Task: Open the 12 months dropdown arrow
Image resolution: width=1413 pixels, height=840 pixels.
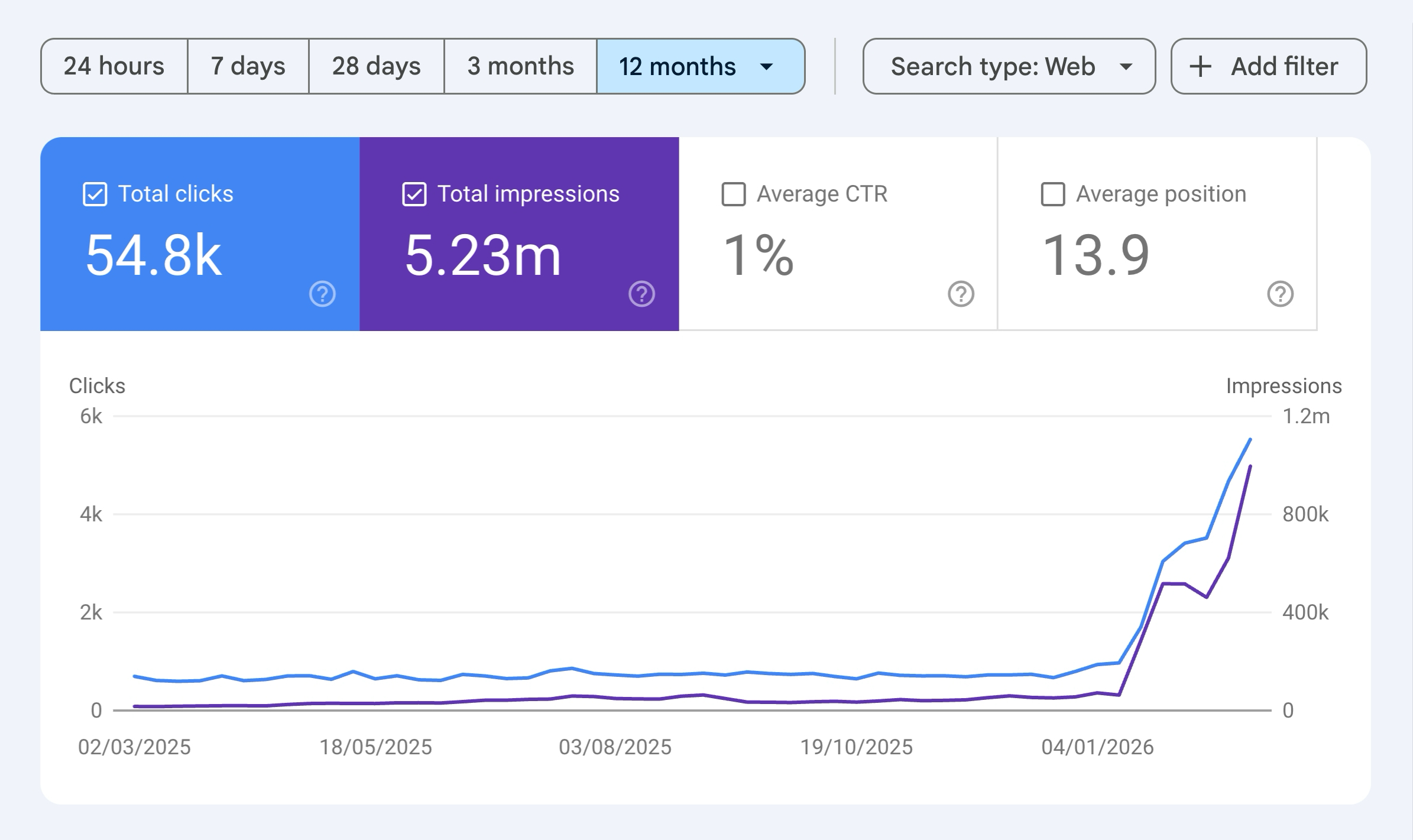Action: click(766, 66)
